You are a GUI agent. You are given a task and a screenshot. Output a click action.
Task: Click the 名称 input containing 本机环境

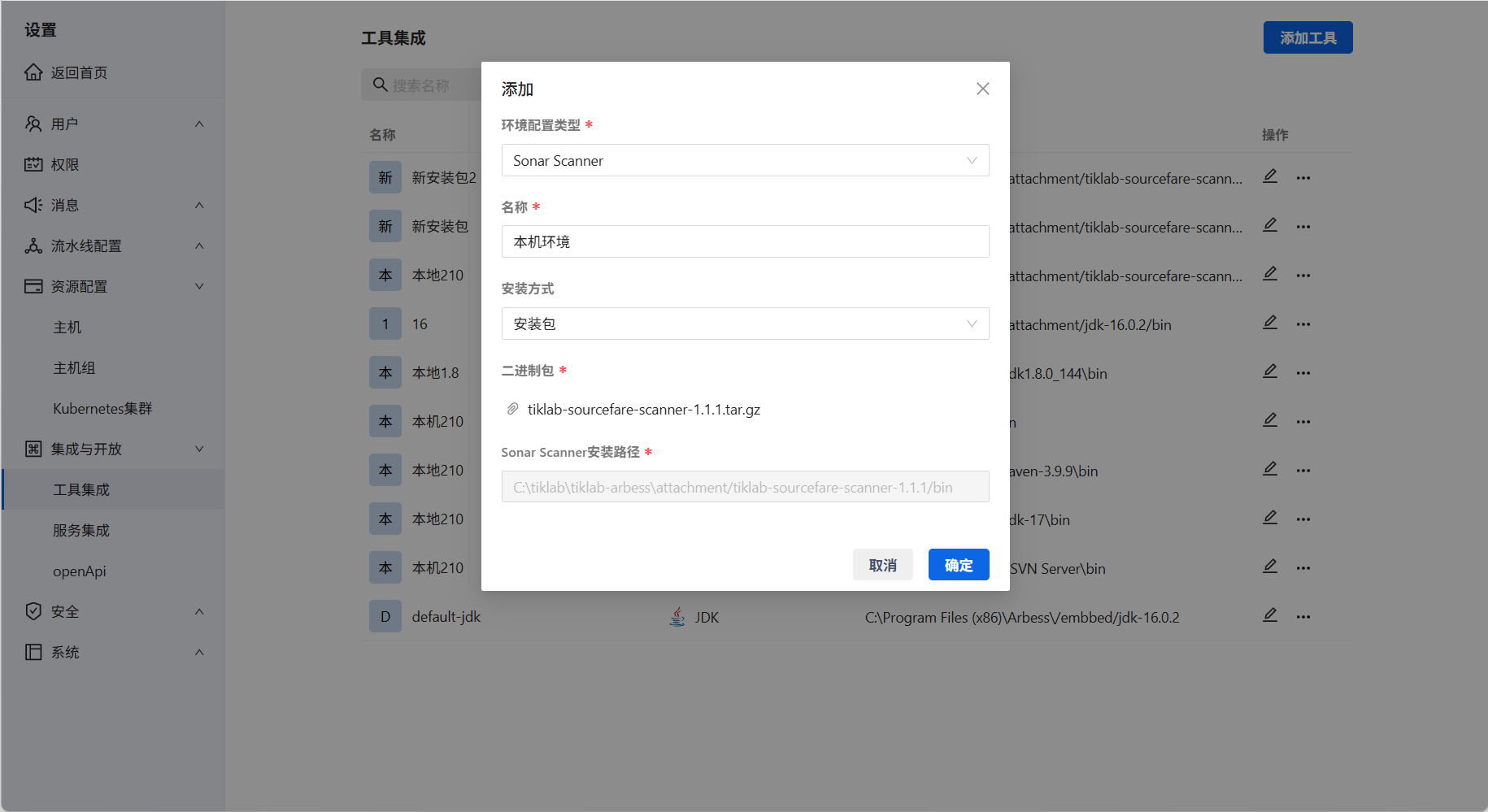[x=746, y=241]
